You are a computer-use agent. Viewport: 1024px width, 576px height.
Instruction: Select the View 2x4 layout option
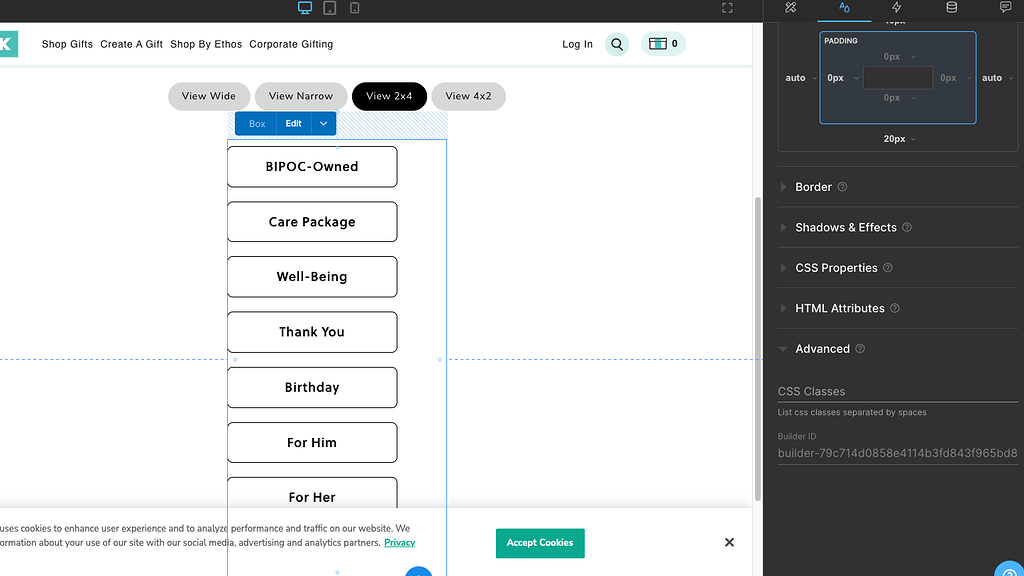pyautogui.click(x=388, y=96)
